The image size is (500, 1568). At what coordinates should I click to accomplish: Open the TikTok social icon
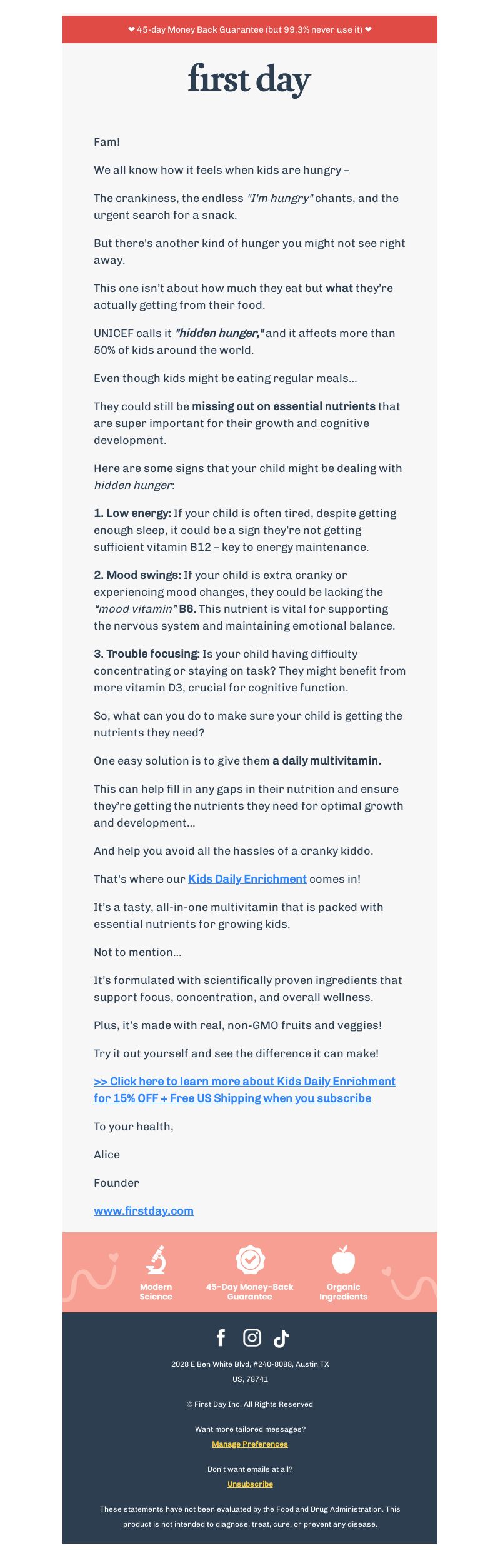tap(281, 1339)
